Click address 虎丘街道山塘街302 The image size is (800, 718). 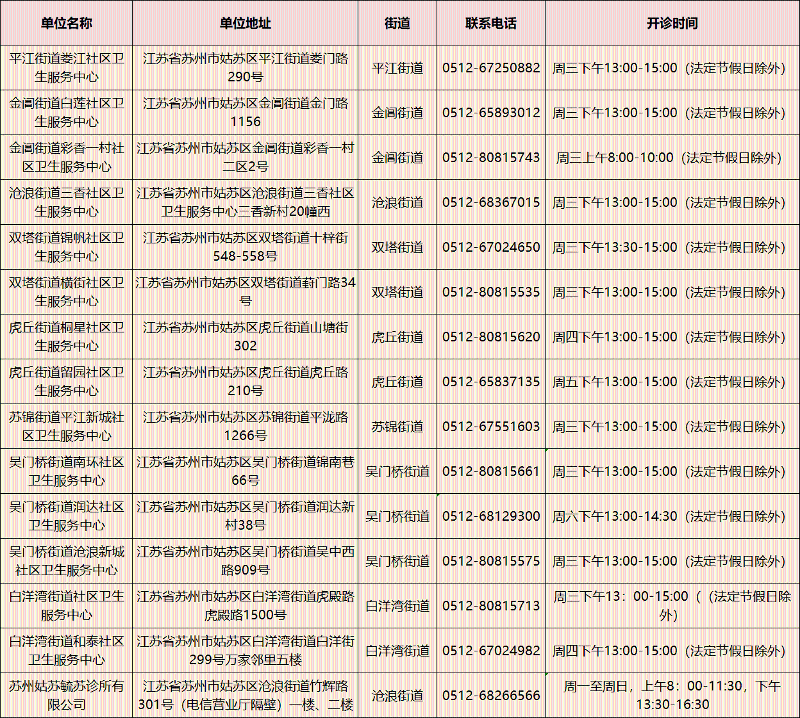pos(245,337)
